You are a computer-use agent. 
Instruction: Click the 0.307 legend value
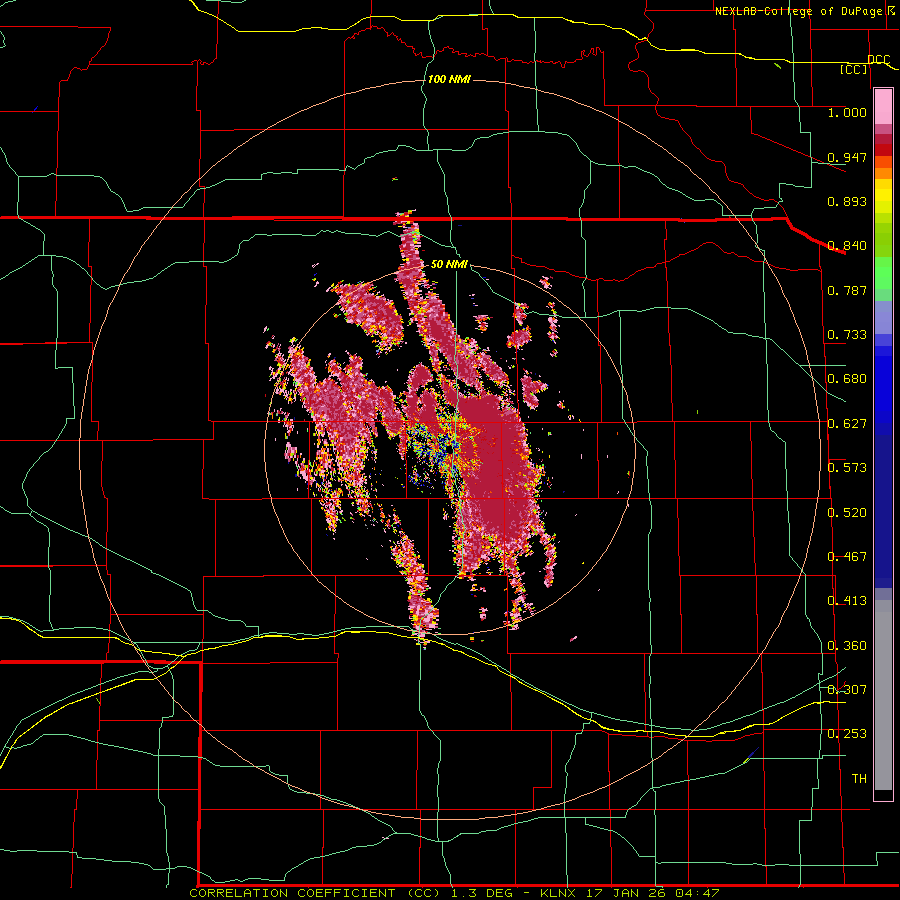click(x=847, y=689)
